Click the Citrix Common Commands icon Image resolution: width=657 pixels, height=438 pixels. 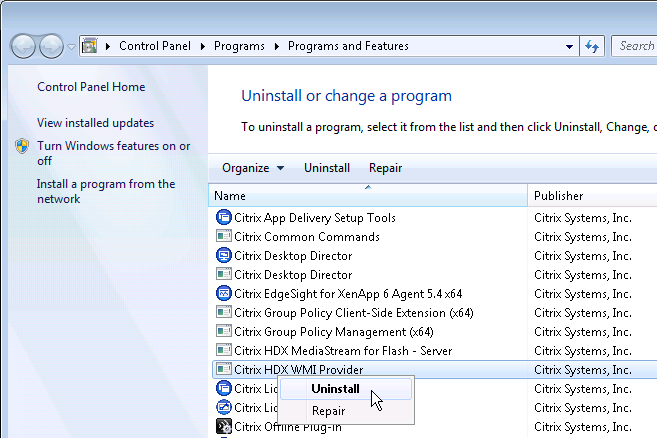(x=224, y=236)
